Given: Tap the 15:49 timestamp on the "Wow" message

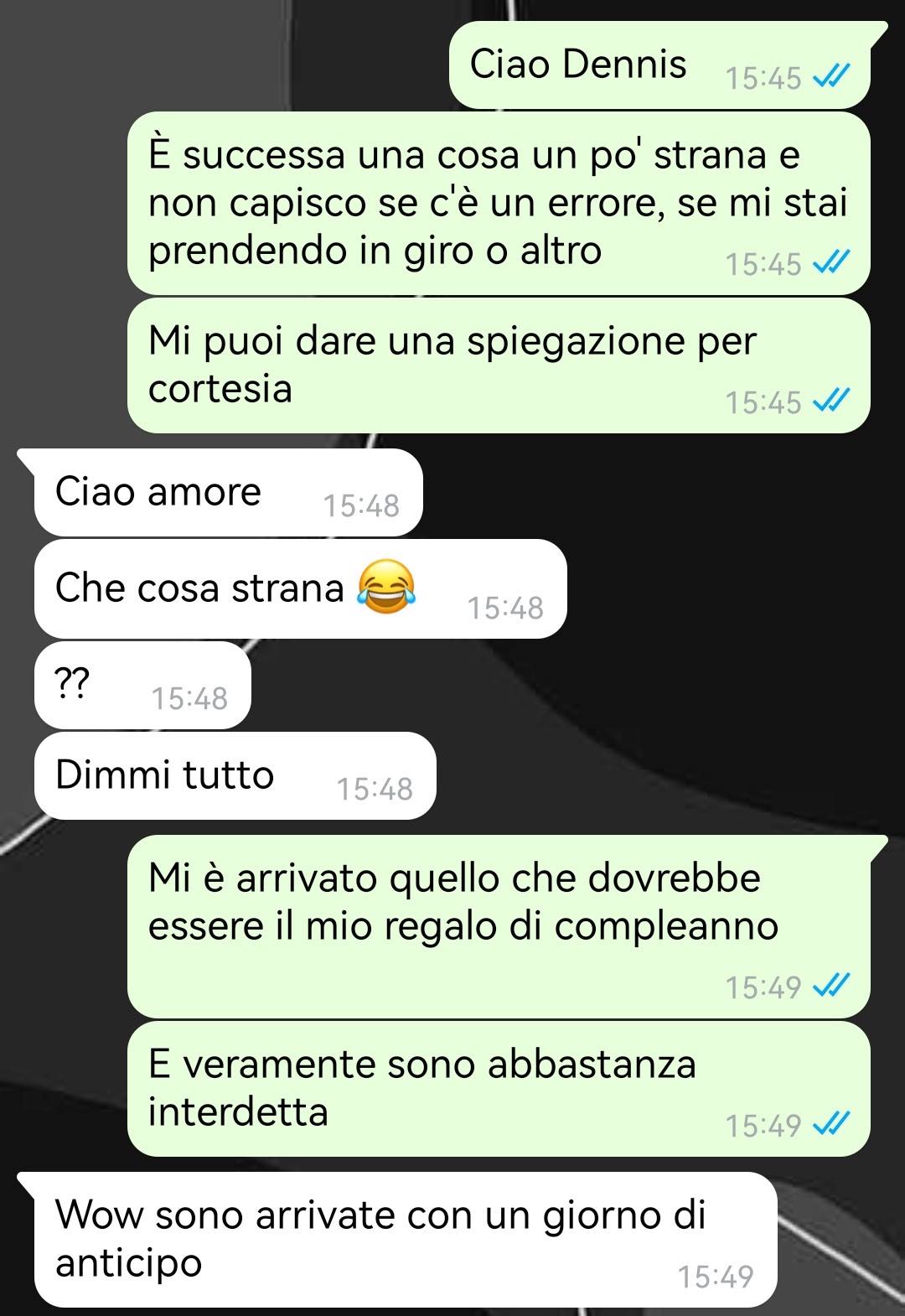Looking at the screenshot, I should tap(716, 1277).
